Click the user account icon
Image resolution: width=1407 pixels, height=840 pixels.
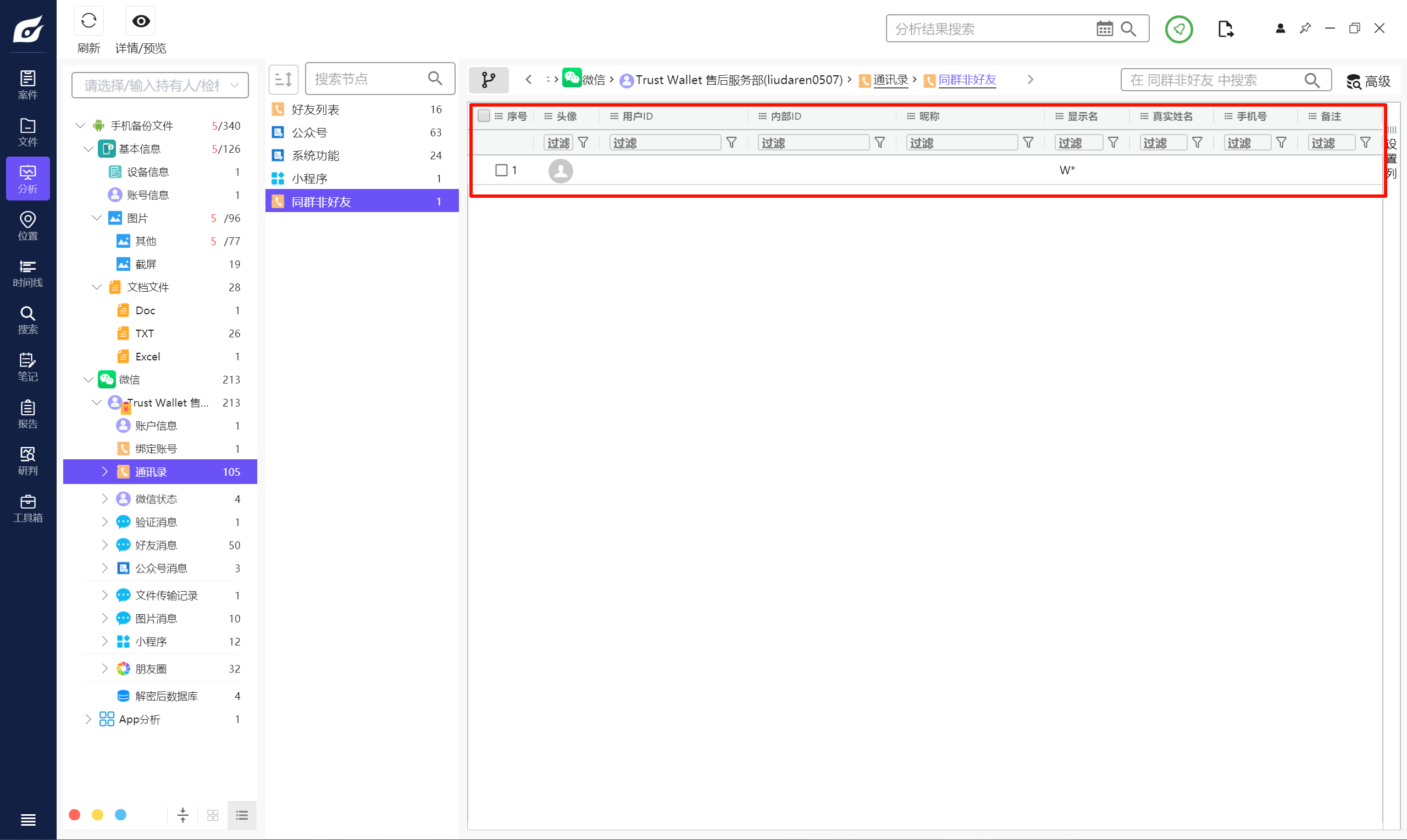click(1279, 29)
